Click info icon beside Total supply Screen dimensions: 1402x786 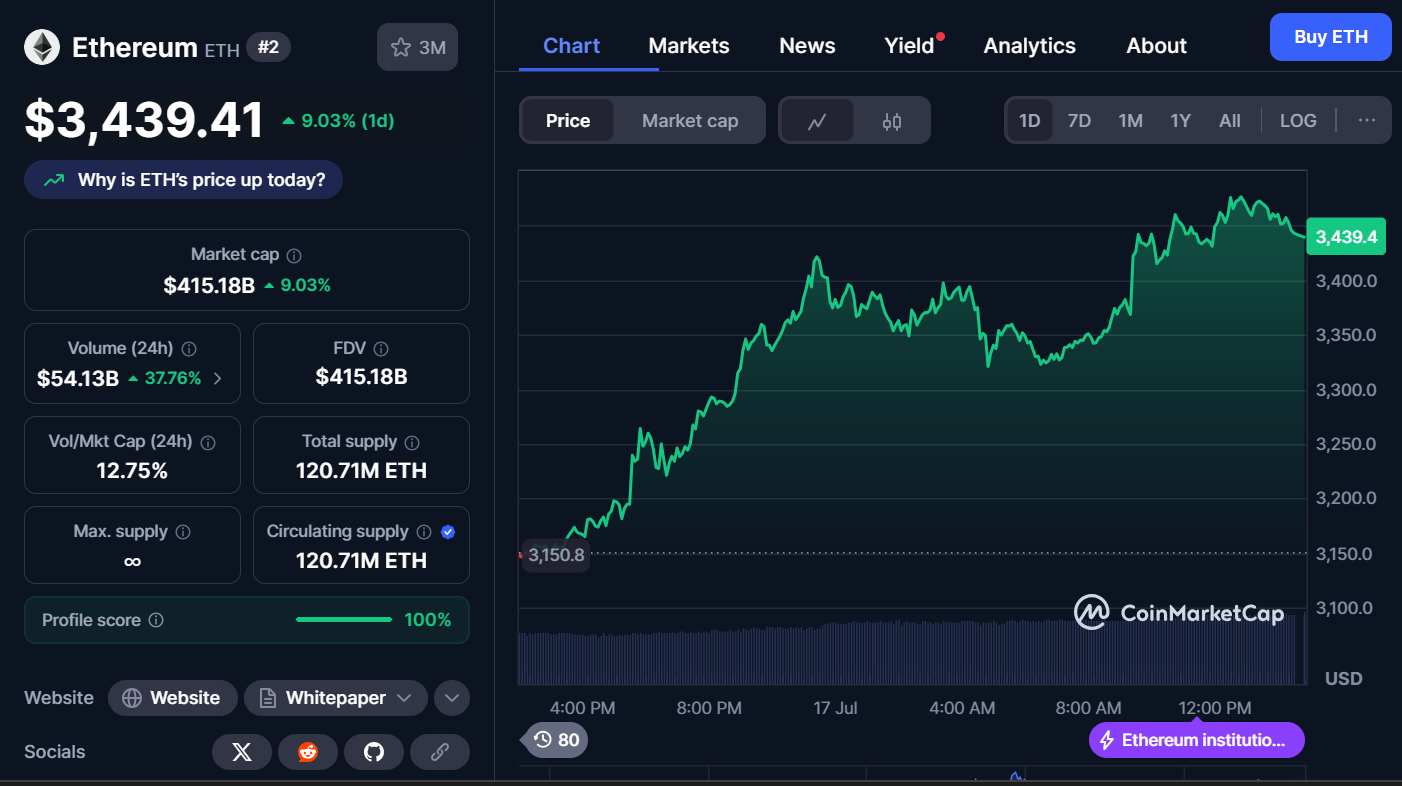[412, 442]
